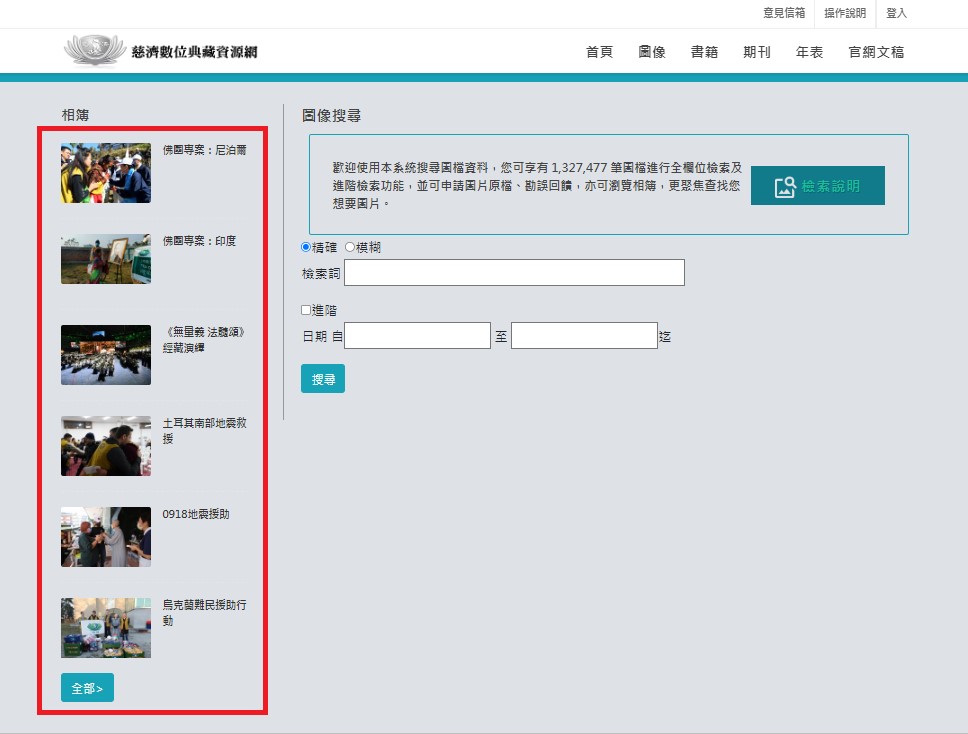Open the 年表 chronology menu item
Viewport: 968px width, 734px height.
coord(809,52)
